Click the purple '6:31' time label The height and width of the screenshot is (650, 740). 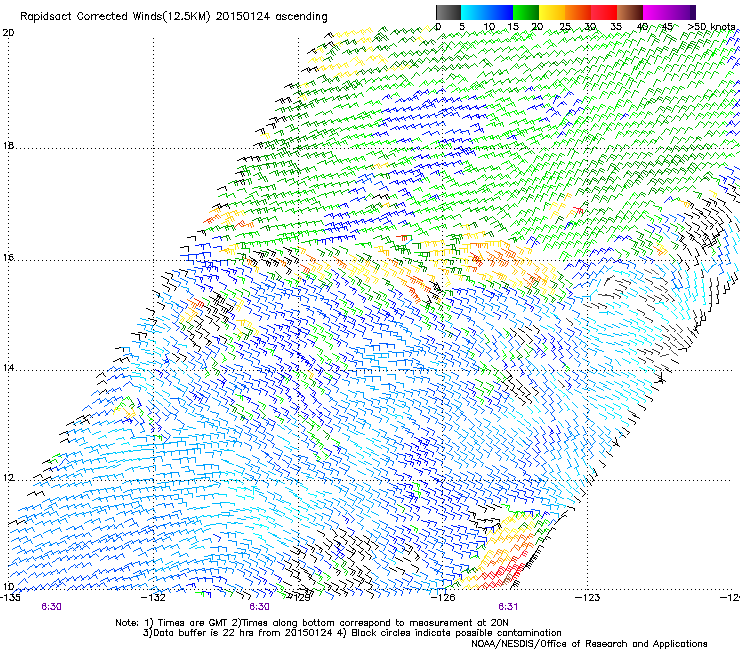click(x=508, y=607)
